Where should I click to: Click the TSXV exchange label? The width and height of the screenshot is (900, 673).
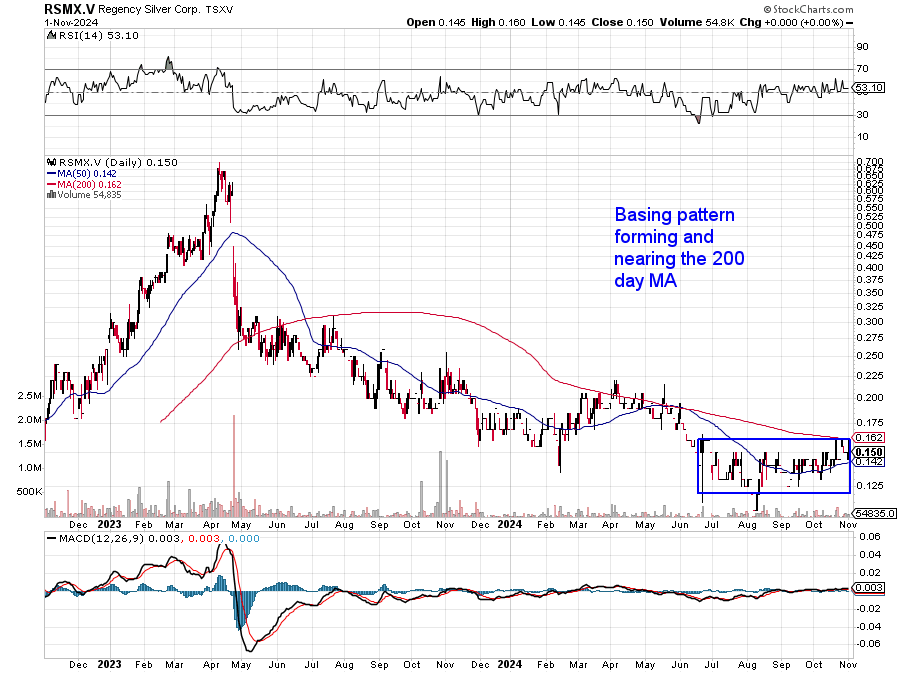point(218,10)
